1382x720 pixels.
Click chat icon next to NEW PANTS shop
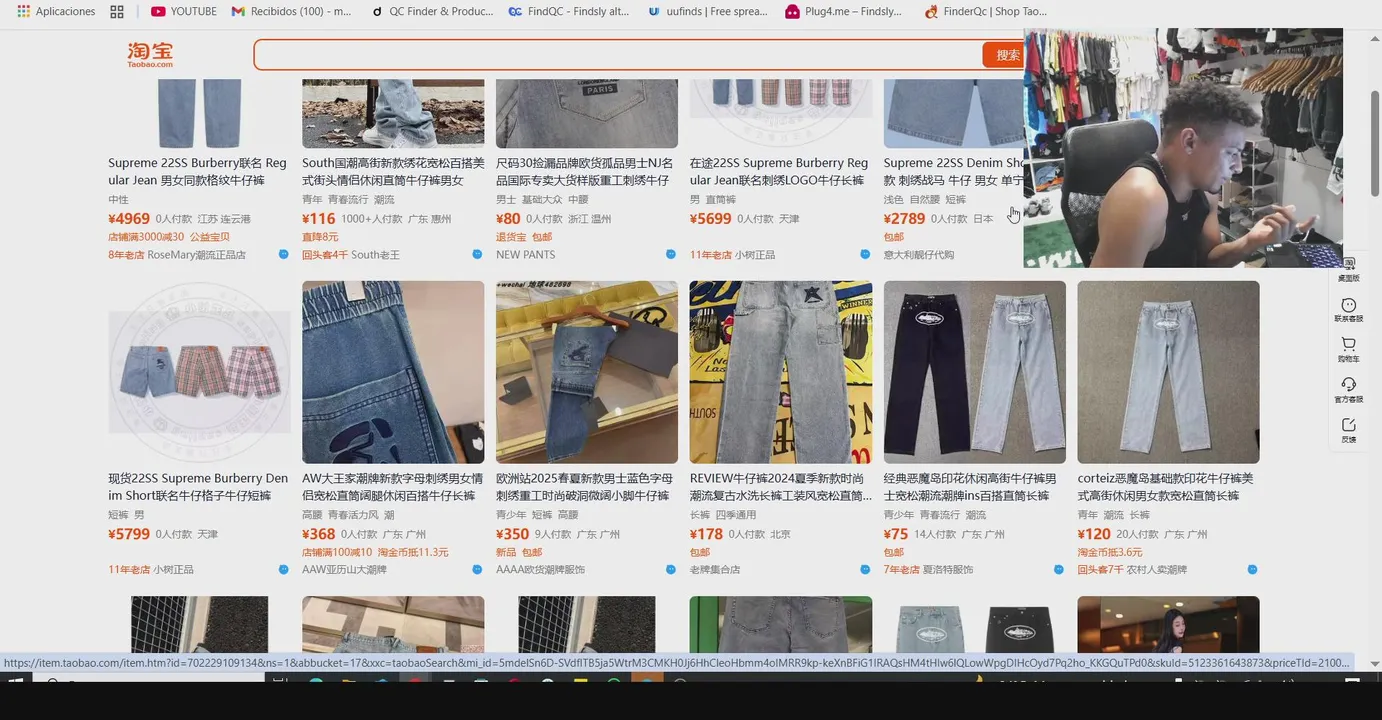pos(671,254)
